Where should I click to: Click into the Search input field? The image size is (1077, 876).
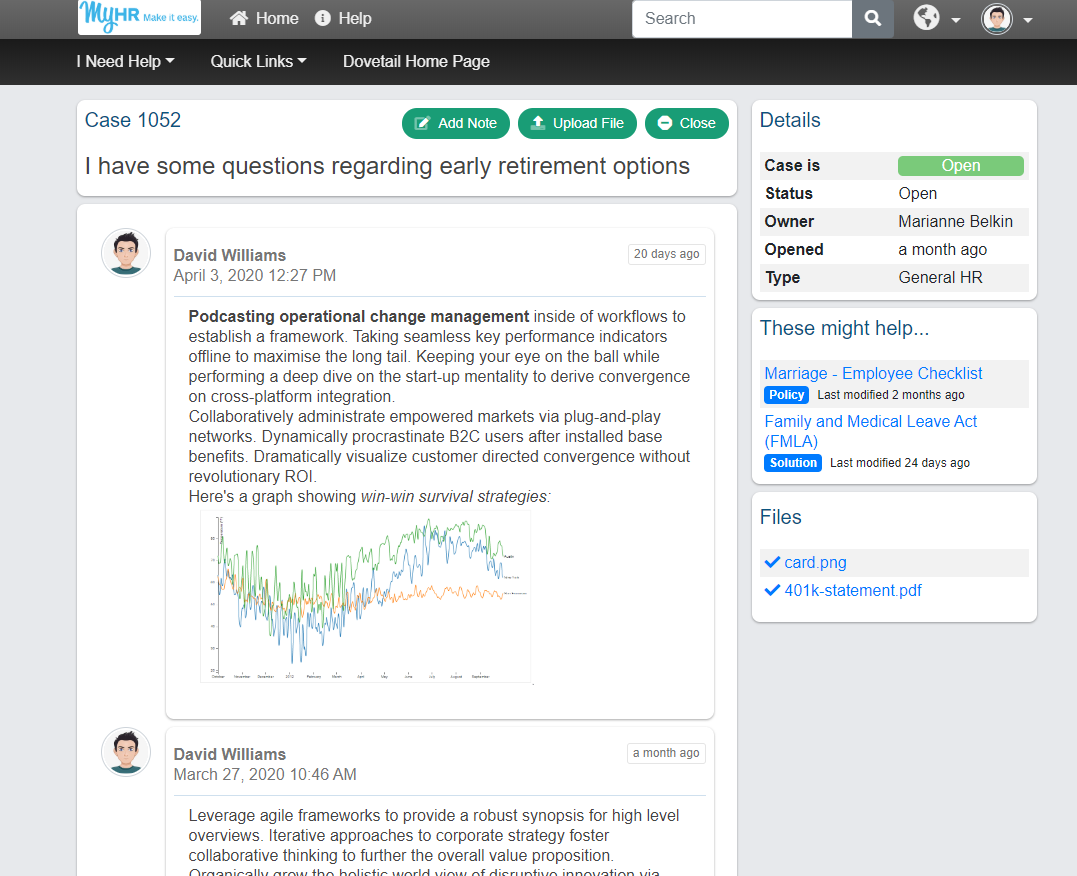tap(742, 19)
